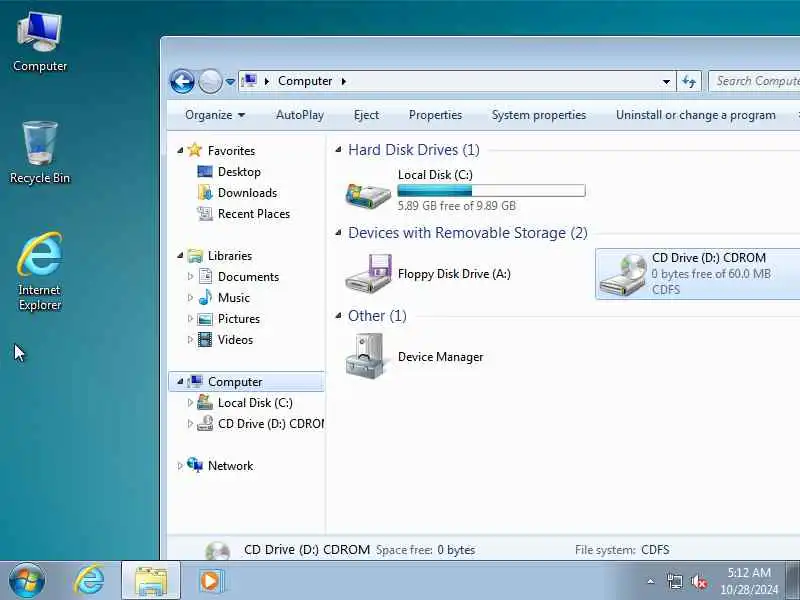Image resolution: width=800 pixels, height=600 pixels.
Task: Click the taskbar clock showing 5:12 AM
Action: point(749,581)
